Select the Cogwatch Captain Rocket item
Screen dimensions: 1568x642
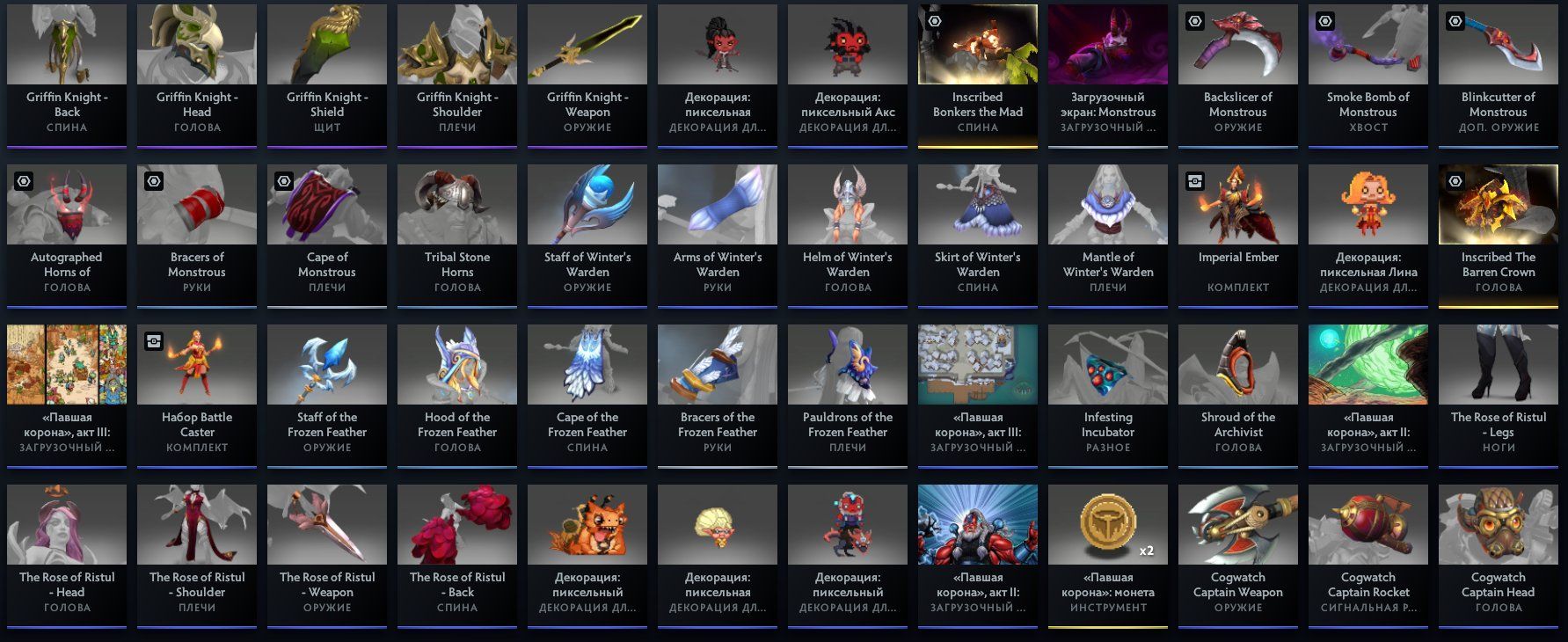[x=1368, y=556]
